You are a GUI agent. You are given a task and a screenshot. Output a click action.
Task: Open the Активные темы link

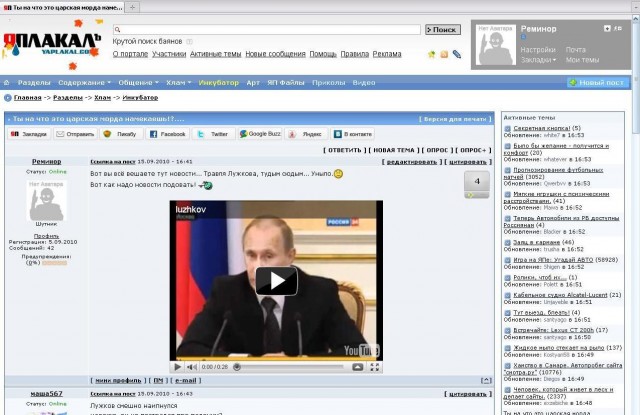(x=216, y=54)
